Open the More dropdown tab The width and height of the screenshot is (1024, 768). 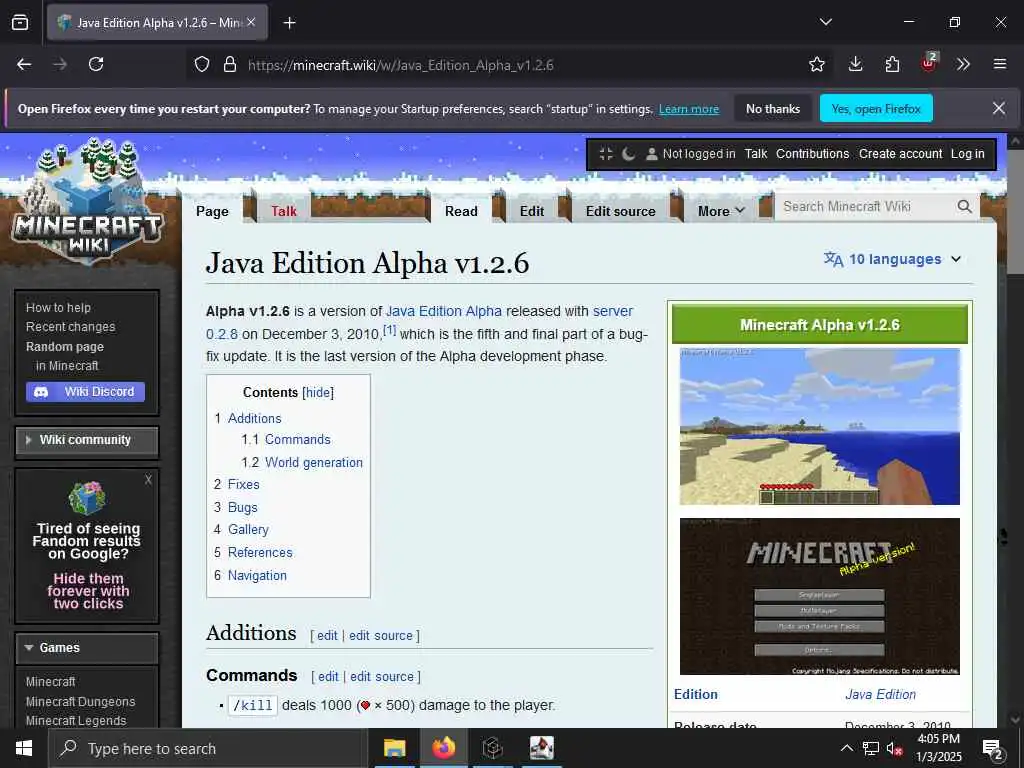coord(721,211)
